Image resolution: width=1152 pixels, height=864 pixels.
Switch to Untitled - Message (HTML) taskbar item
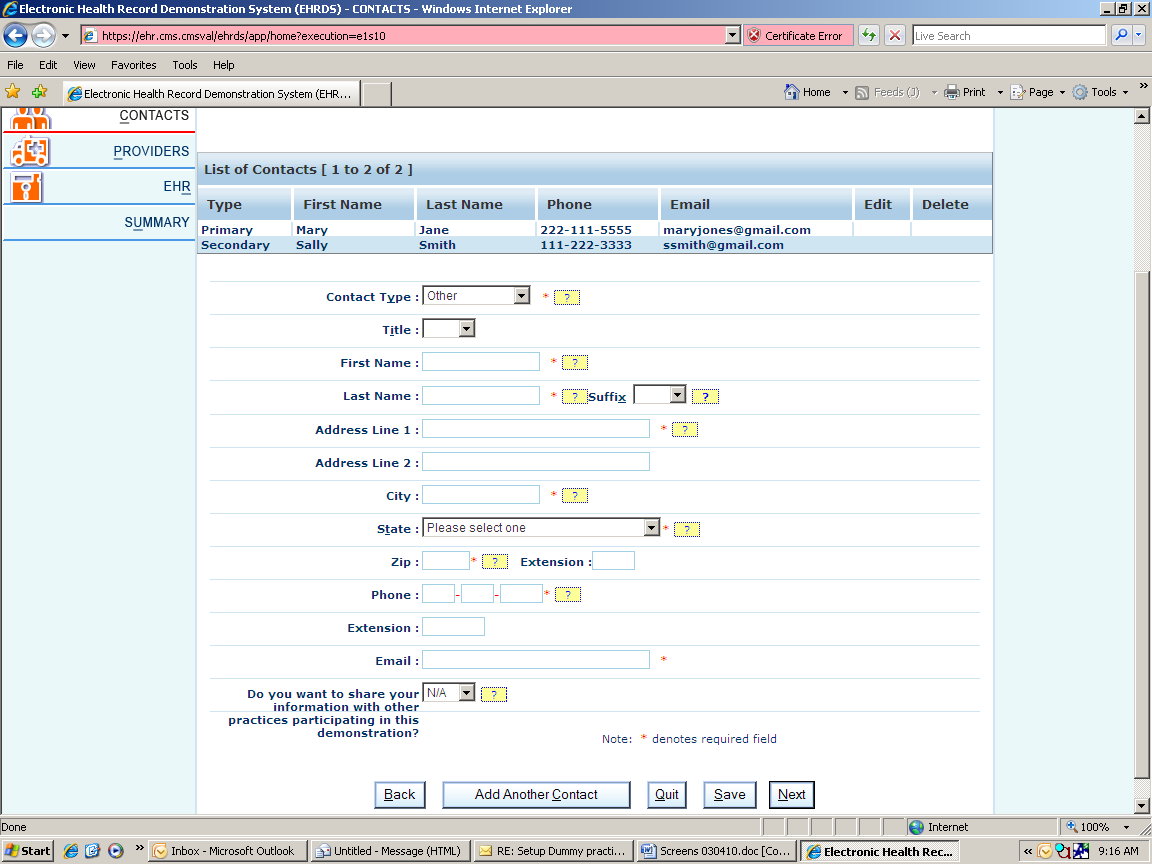(390, 851)
